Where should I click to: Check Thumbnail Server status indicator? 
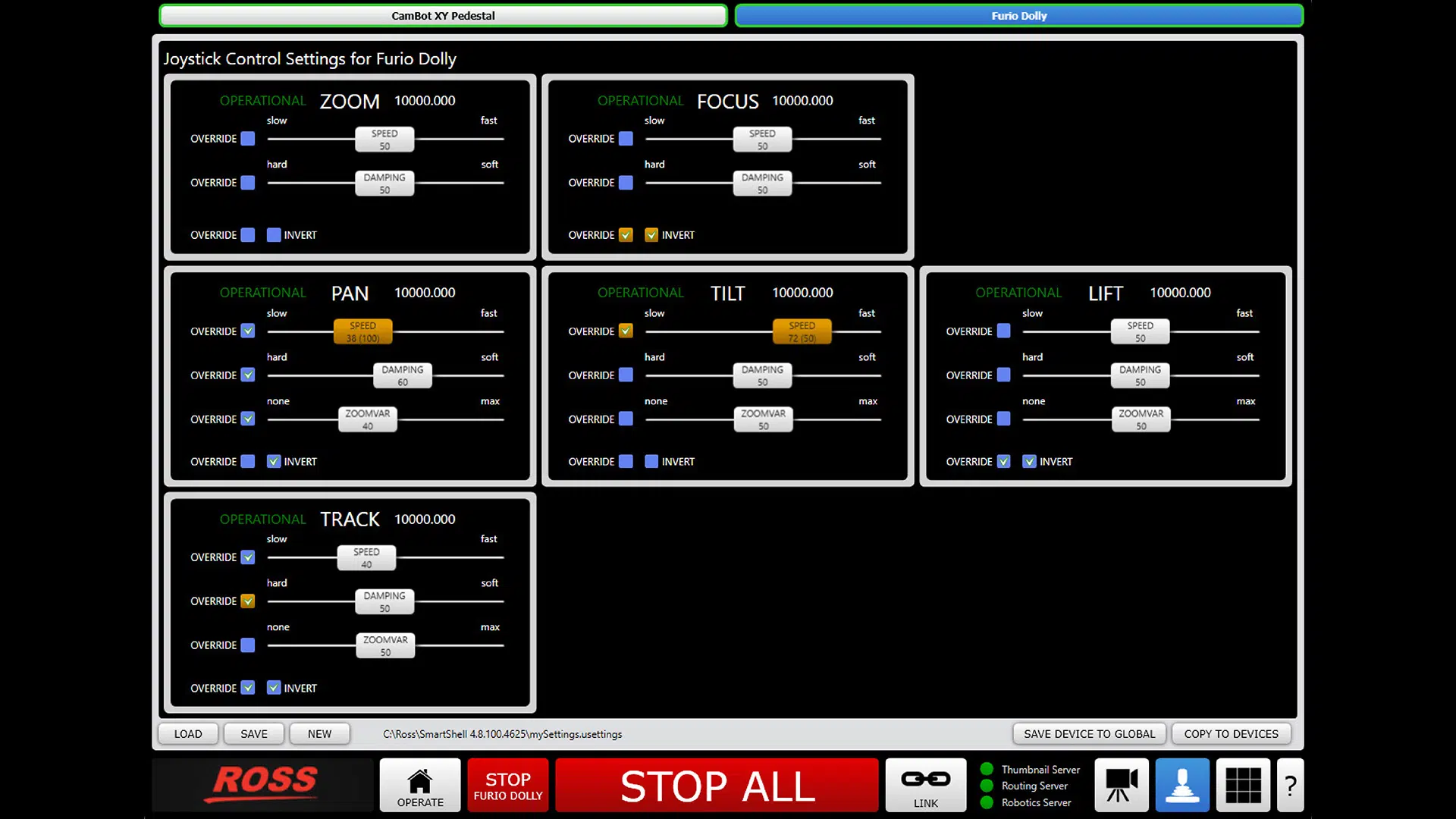pos(987,769)
